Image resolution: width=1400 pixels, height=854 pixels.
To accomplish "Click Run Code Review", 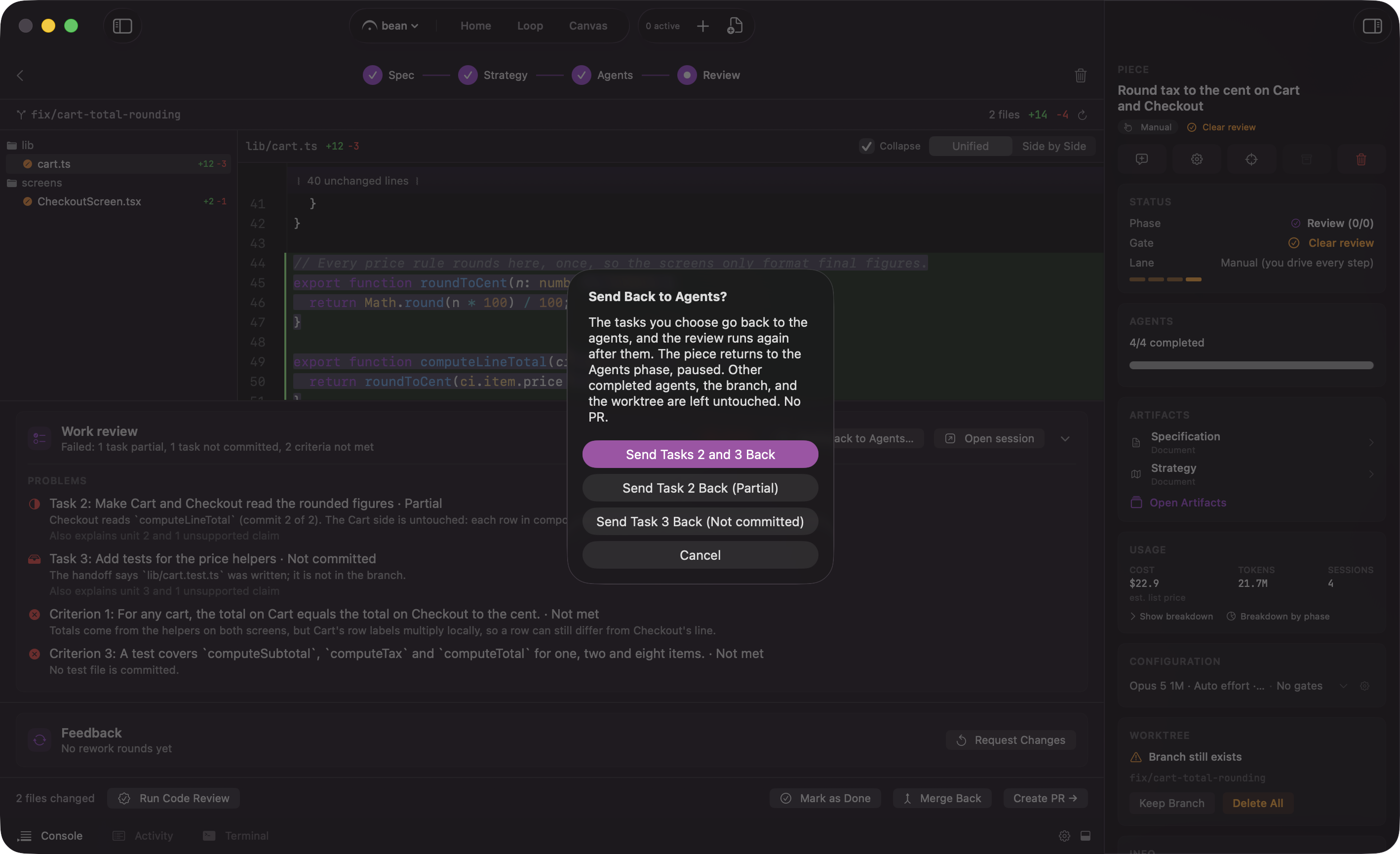I will click(x=173, y=798).
